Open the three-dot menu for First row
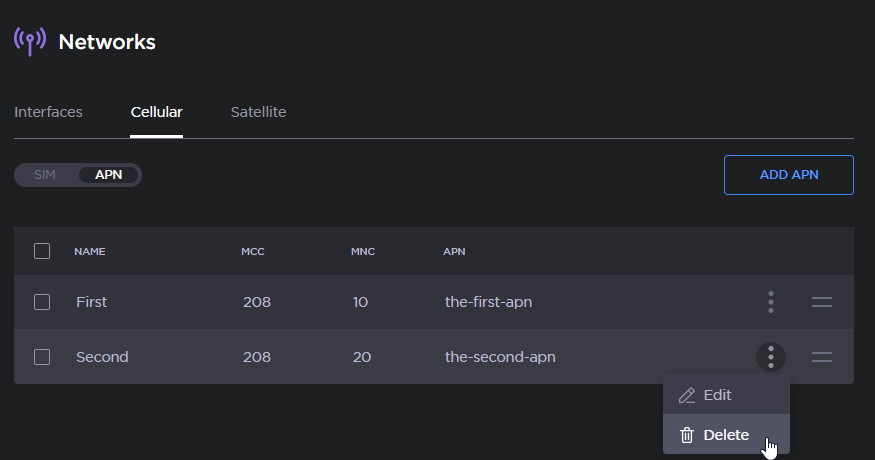The height and width of the screenshot is (460, 875). point(771,302)
